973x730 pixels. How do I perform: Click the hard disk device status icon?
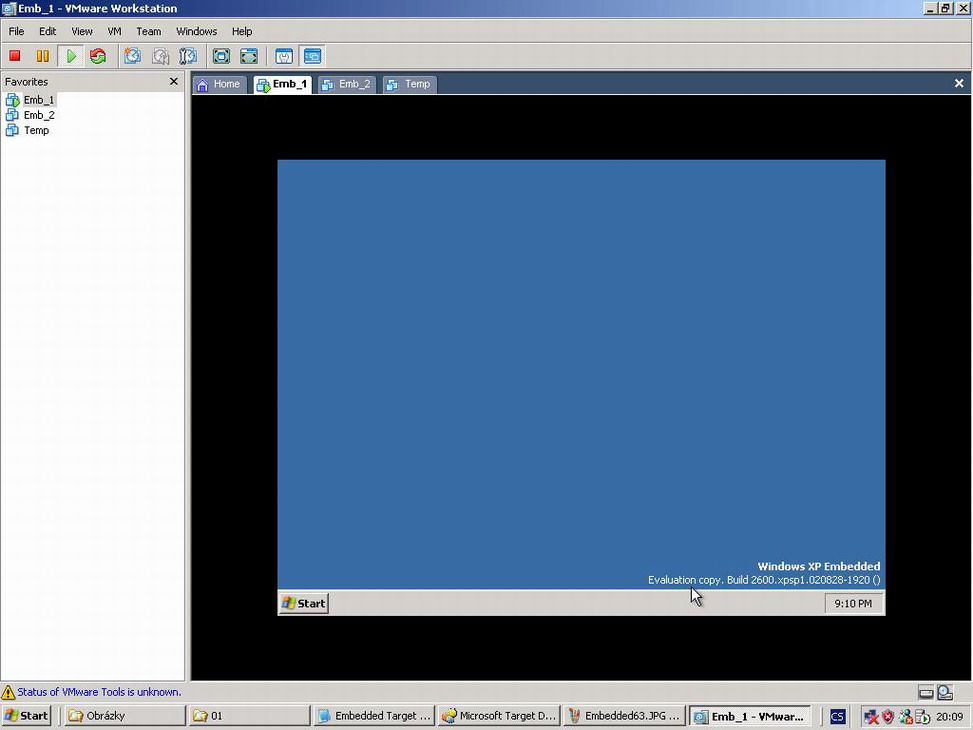pos(926,693)
